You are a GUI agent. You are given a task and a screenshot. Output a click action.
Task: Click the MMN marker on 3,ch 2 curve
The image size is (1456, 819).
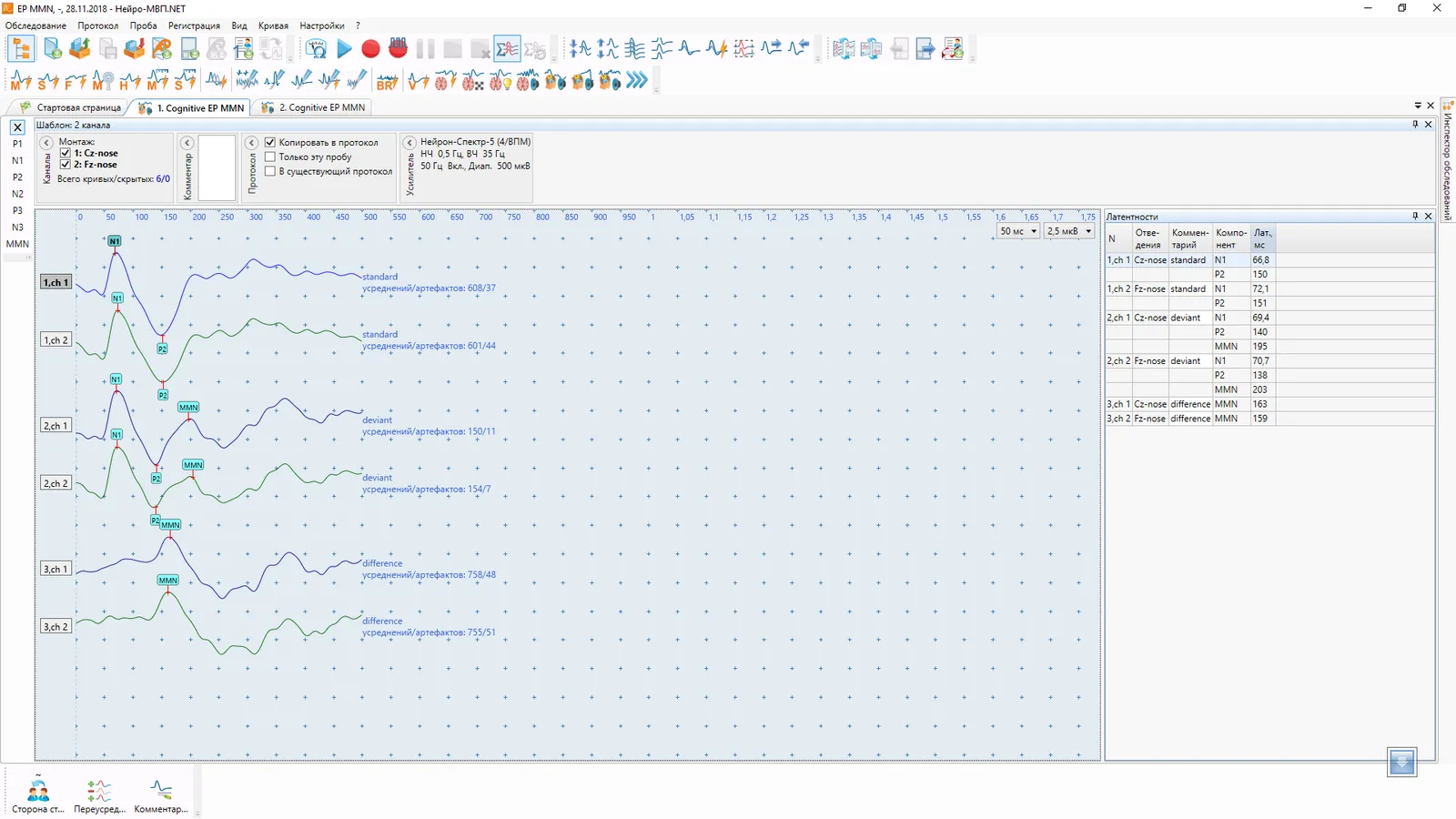pyautogui.click(x=167, y=581)
